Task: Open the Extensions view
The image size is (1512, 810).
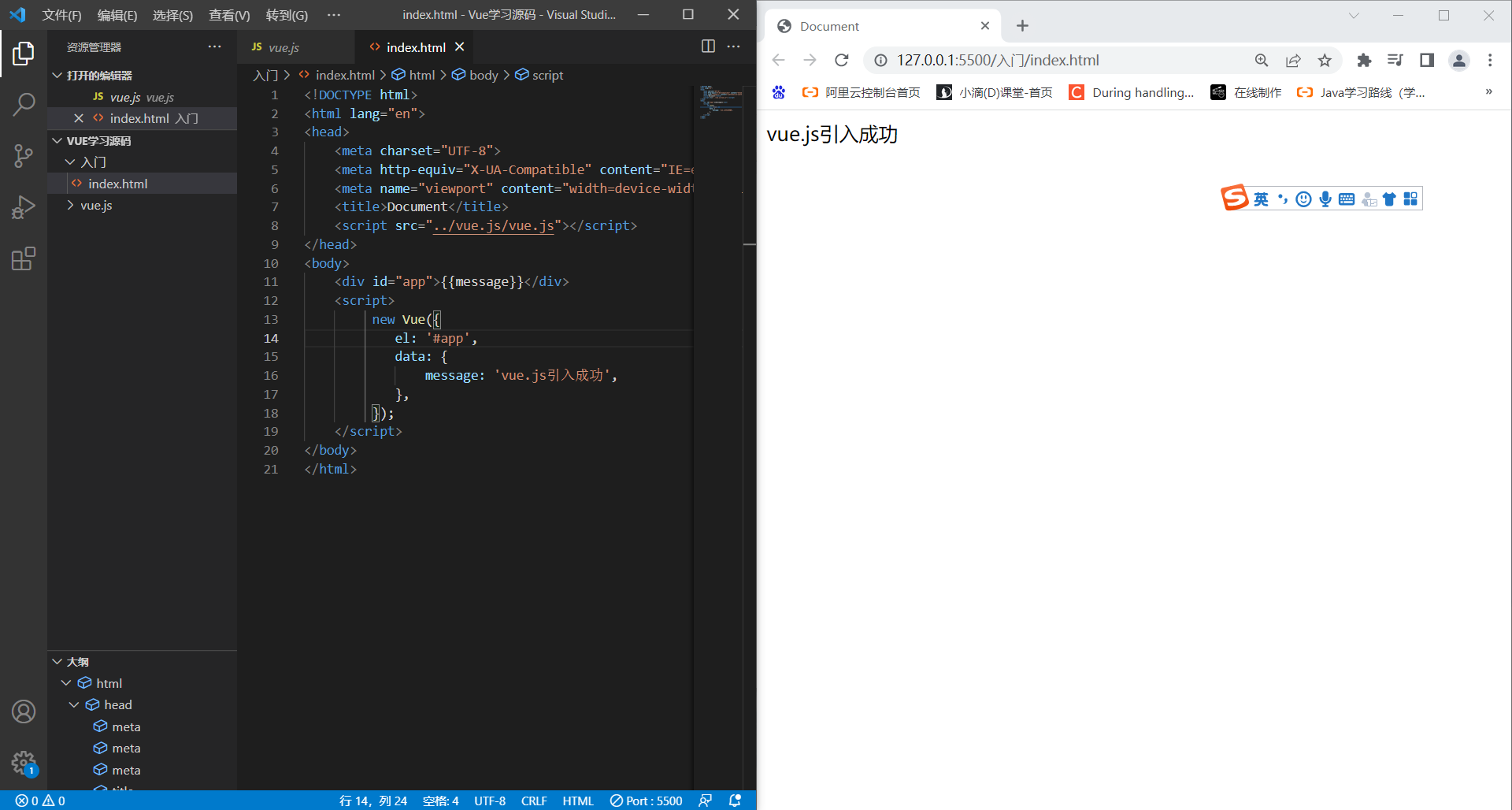Action: [x=24, y=258]
